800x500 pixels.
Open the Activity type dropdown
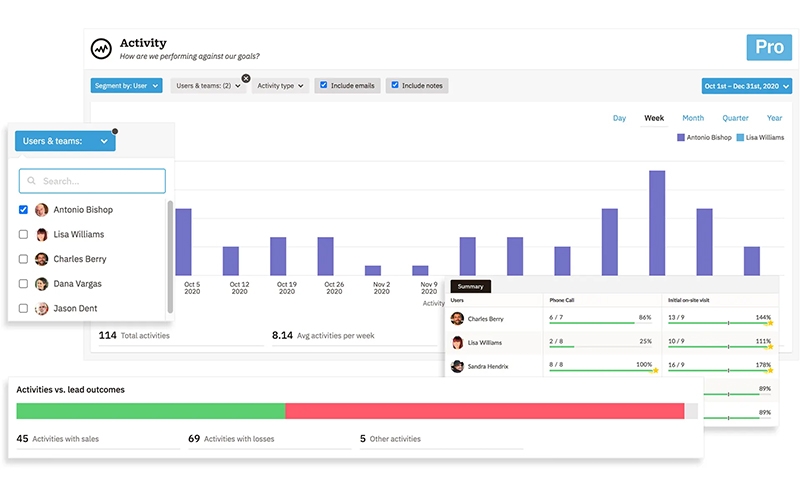point(280,86)
